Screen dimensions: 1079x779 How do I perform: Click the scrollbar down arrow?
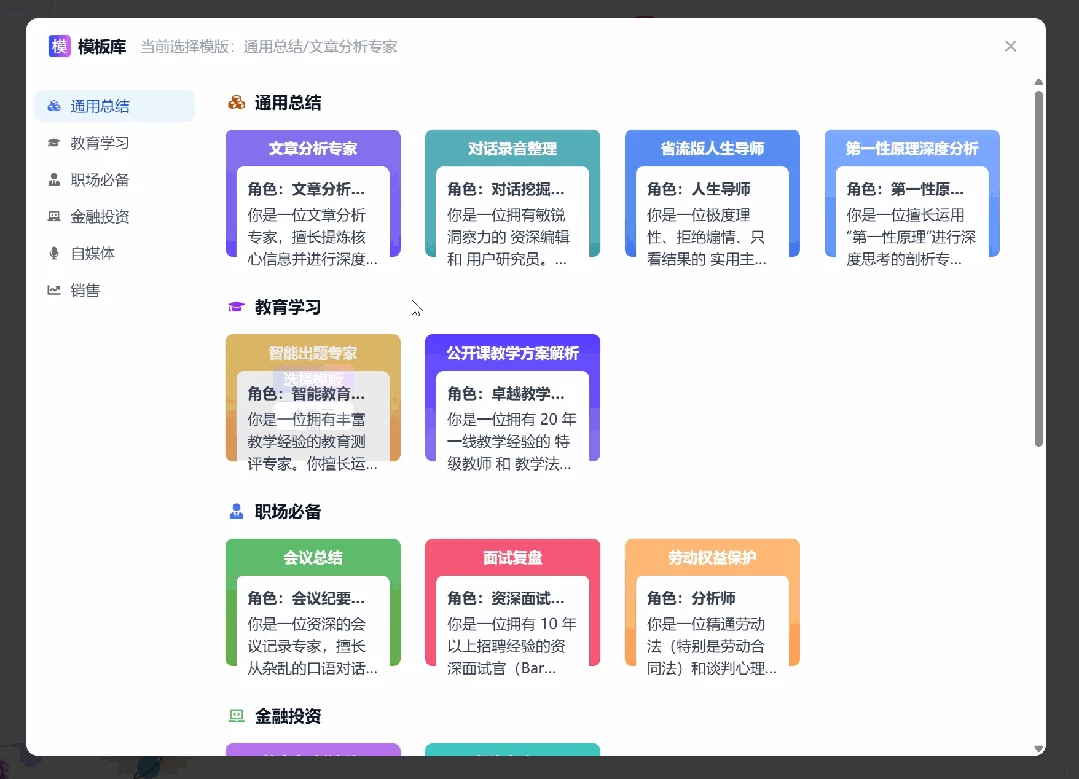(x=1038, y=749)
